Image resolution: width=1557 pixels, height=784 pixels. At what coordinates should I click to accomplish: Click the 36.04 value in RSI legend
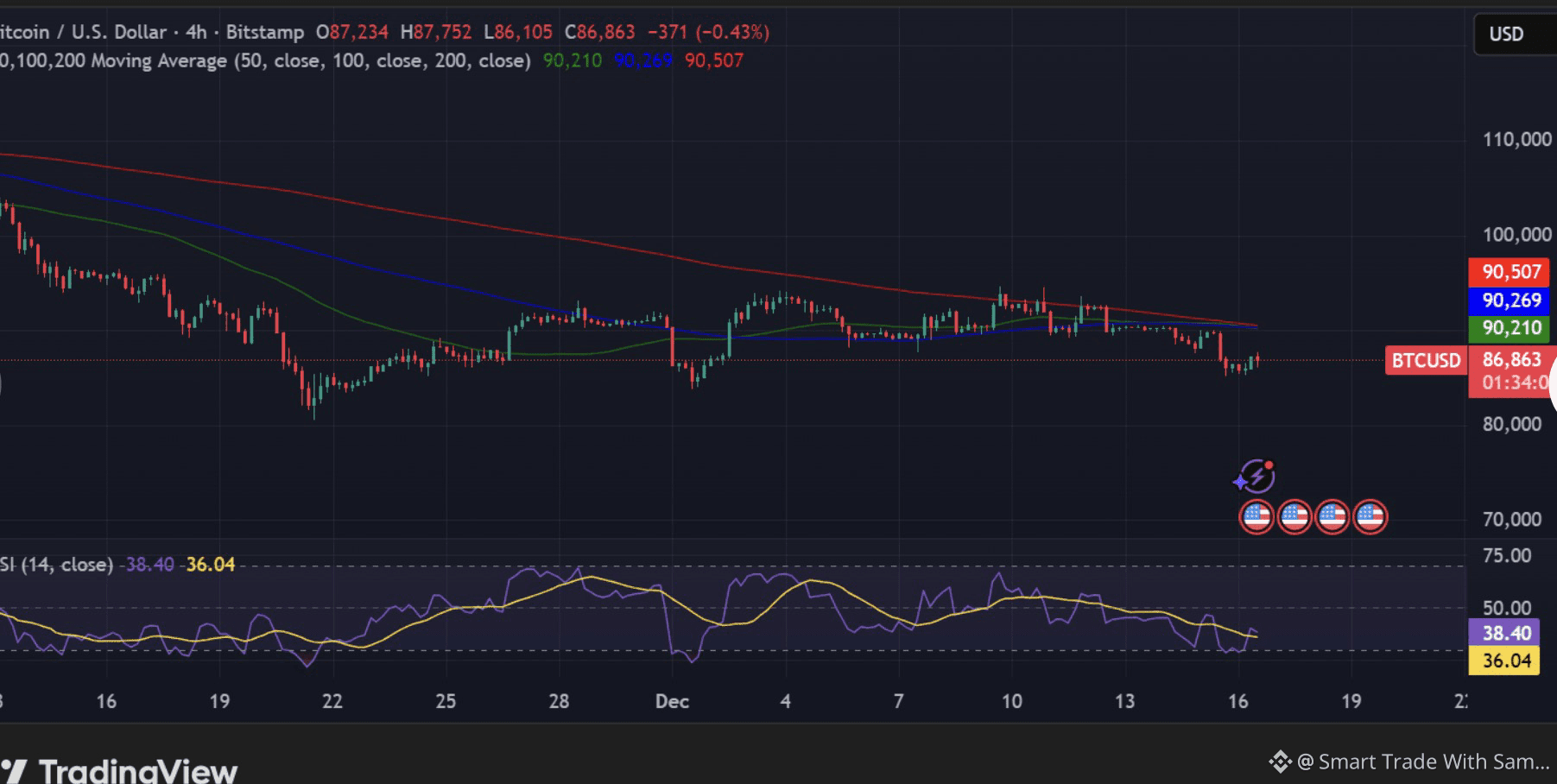tap(211, 565)
